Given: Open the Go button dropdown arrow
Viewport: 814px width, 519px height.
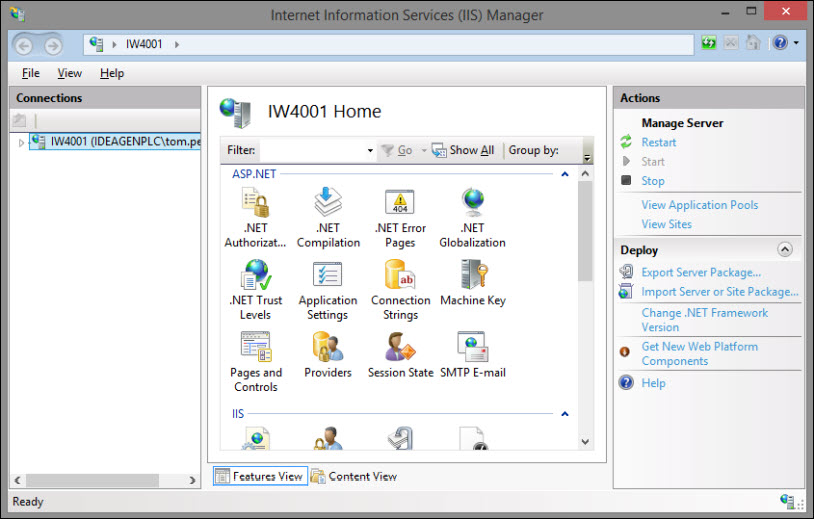Looking at the screenshot, I should (x=424, y=151).
